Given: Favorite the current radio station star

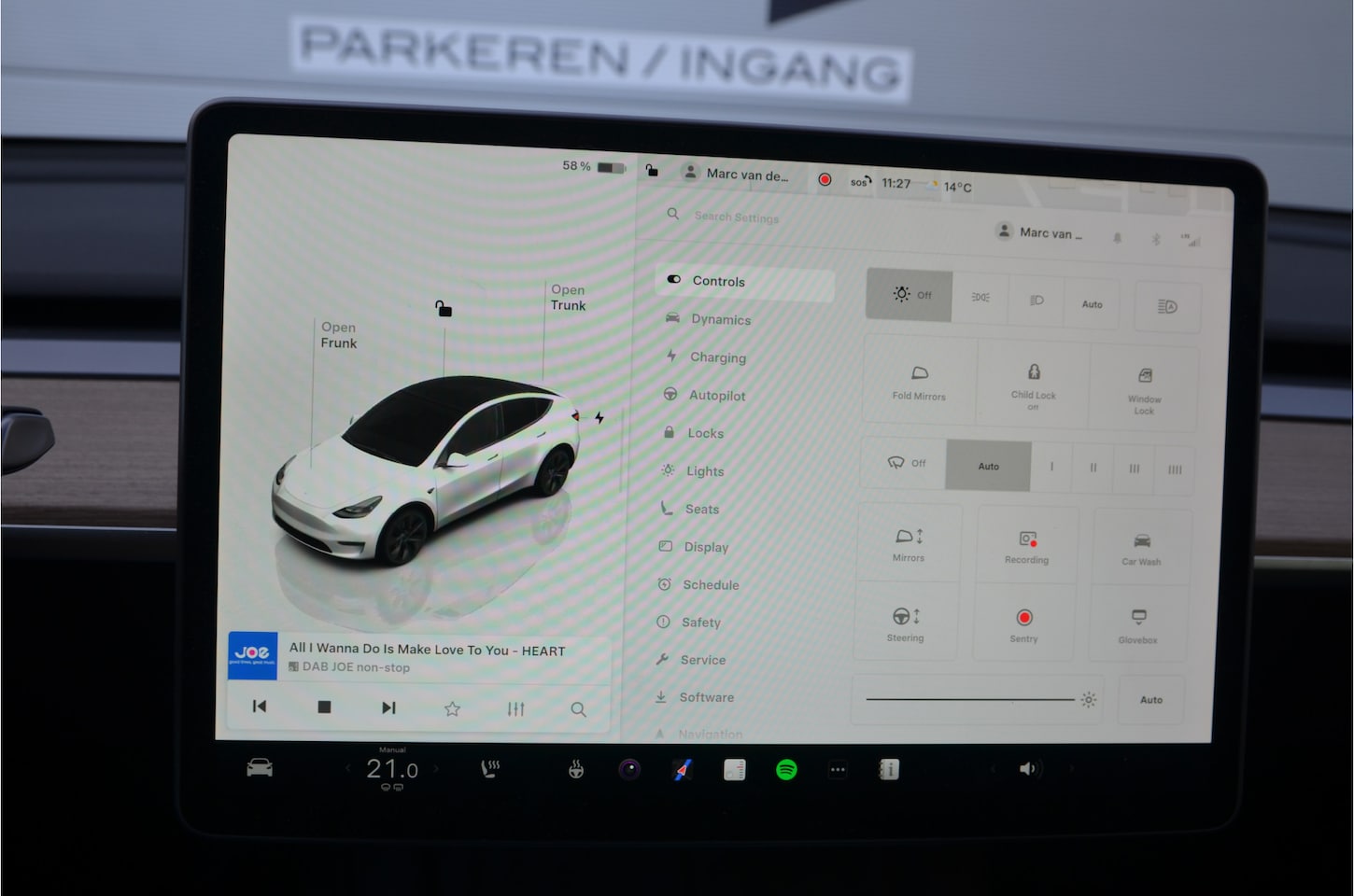Looking at the screenshot, I should point(452,708).
